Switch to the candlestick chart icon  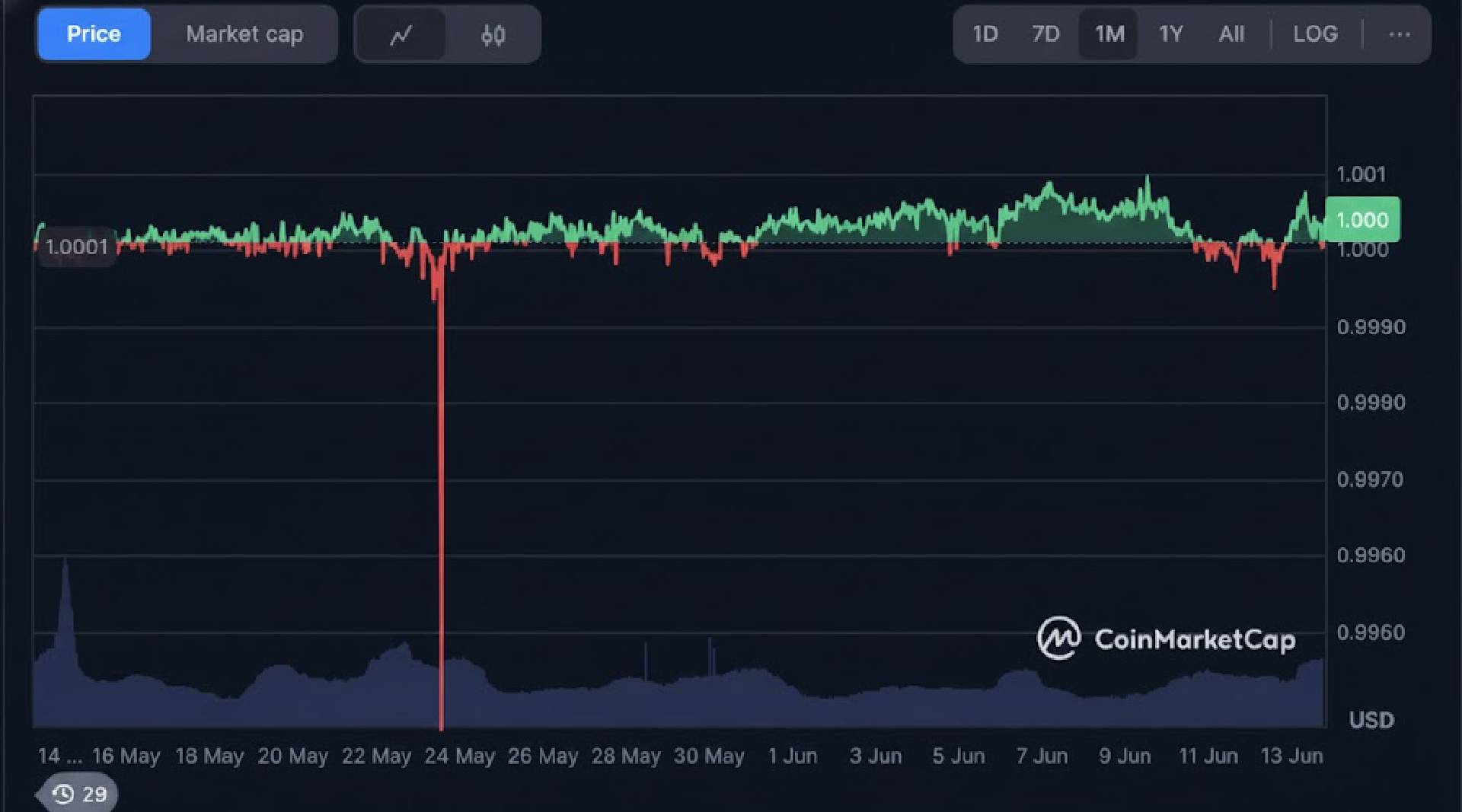point(491,33)
